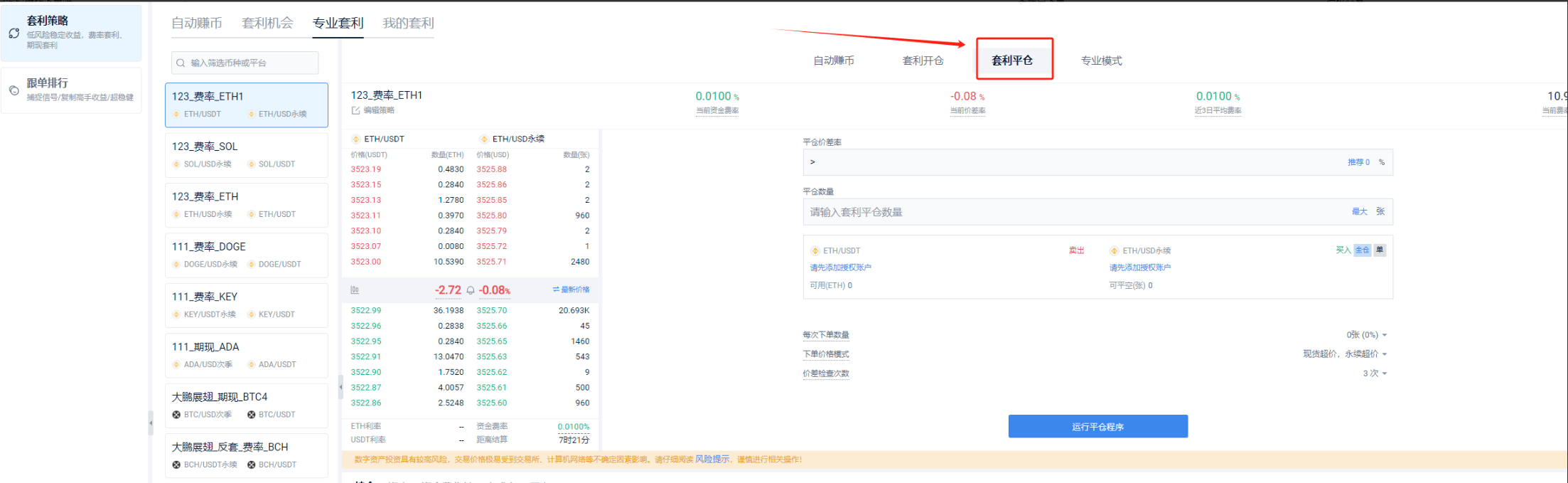Viewport: 1568px width, 483px height.
Task: Click ask price 3525.88 in perpetual book
Action: click(x=492, y=169)
